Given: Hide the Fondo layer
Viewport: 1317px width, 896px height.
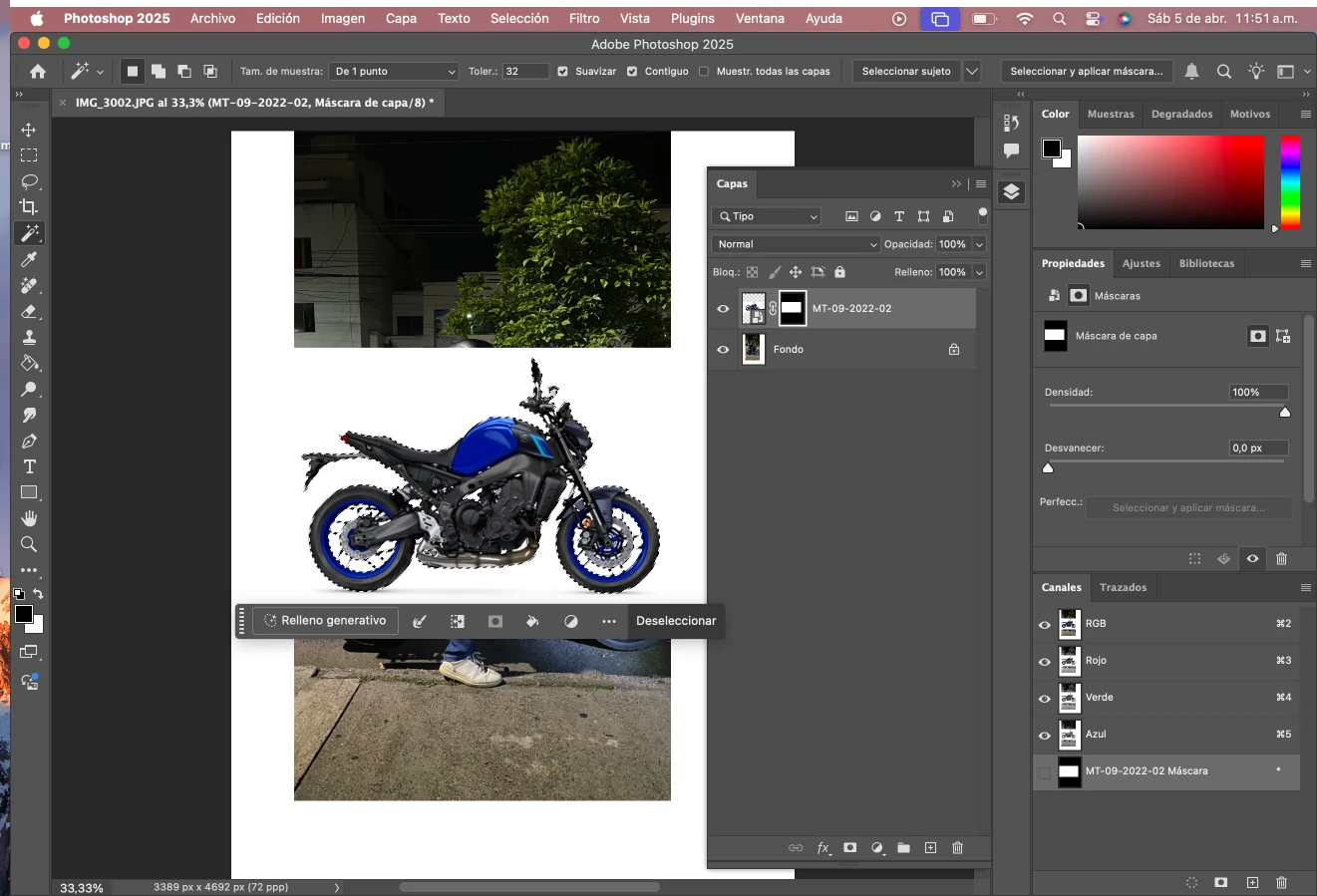Looking at the screenshot, I should click(x=723, y=350).
